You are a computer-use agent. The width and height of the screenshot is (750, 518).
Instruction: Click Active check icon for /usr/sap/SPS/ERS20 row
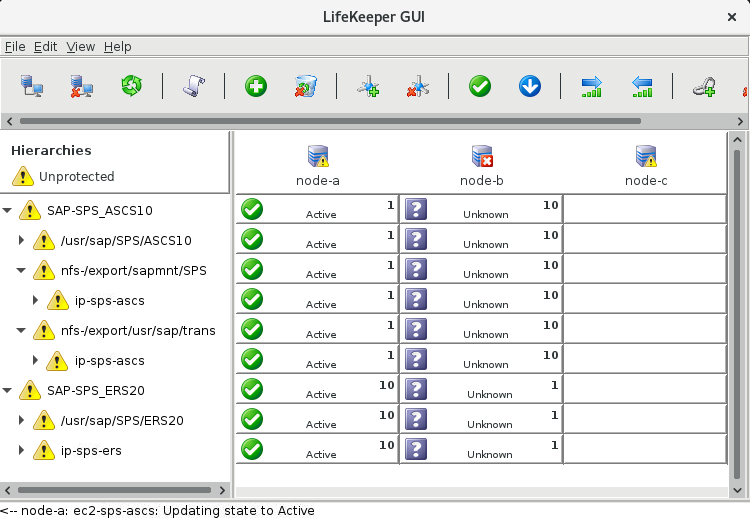coord(252,419)
